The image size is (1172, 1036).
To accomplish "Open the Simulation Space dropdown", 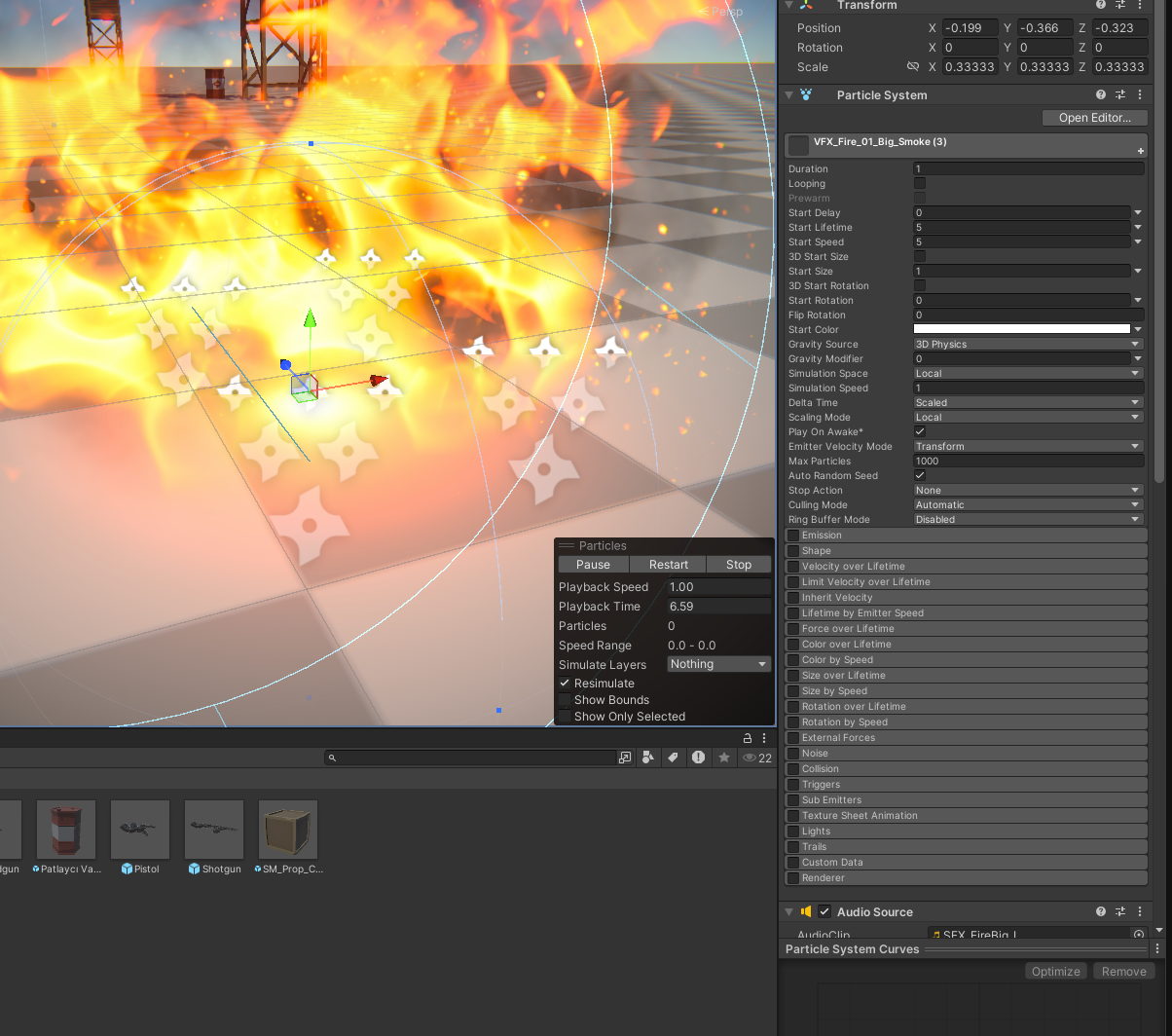I will pos(1027,374).
